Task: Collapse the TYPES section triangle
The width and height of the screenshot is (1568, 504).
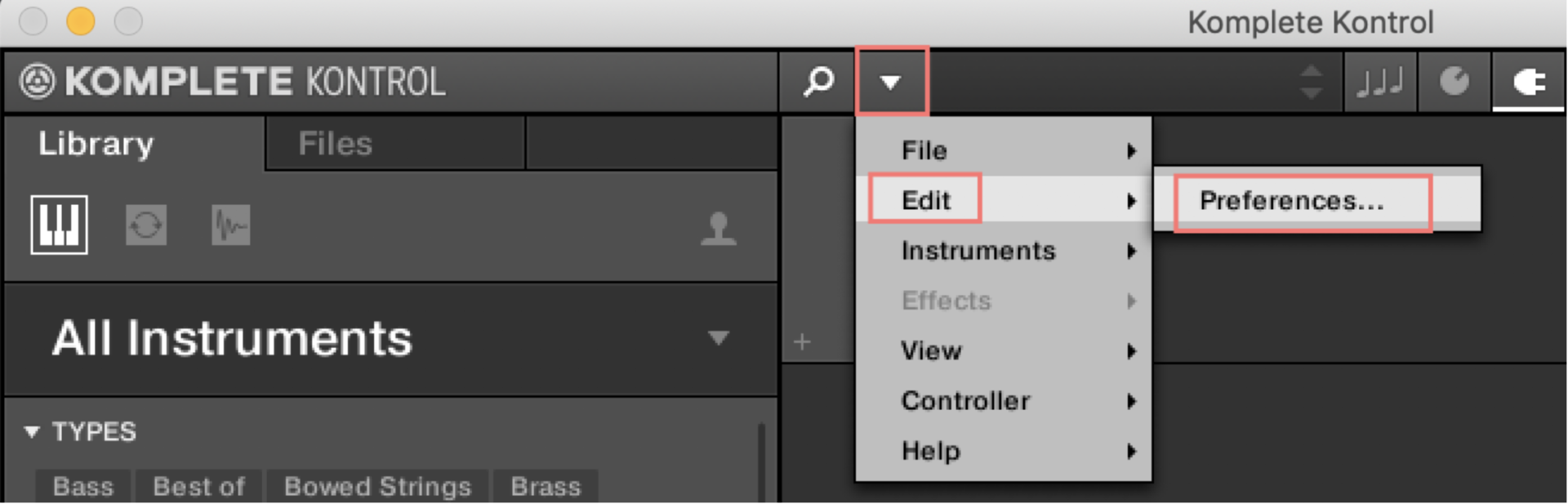Action: point(33,433)
